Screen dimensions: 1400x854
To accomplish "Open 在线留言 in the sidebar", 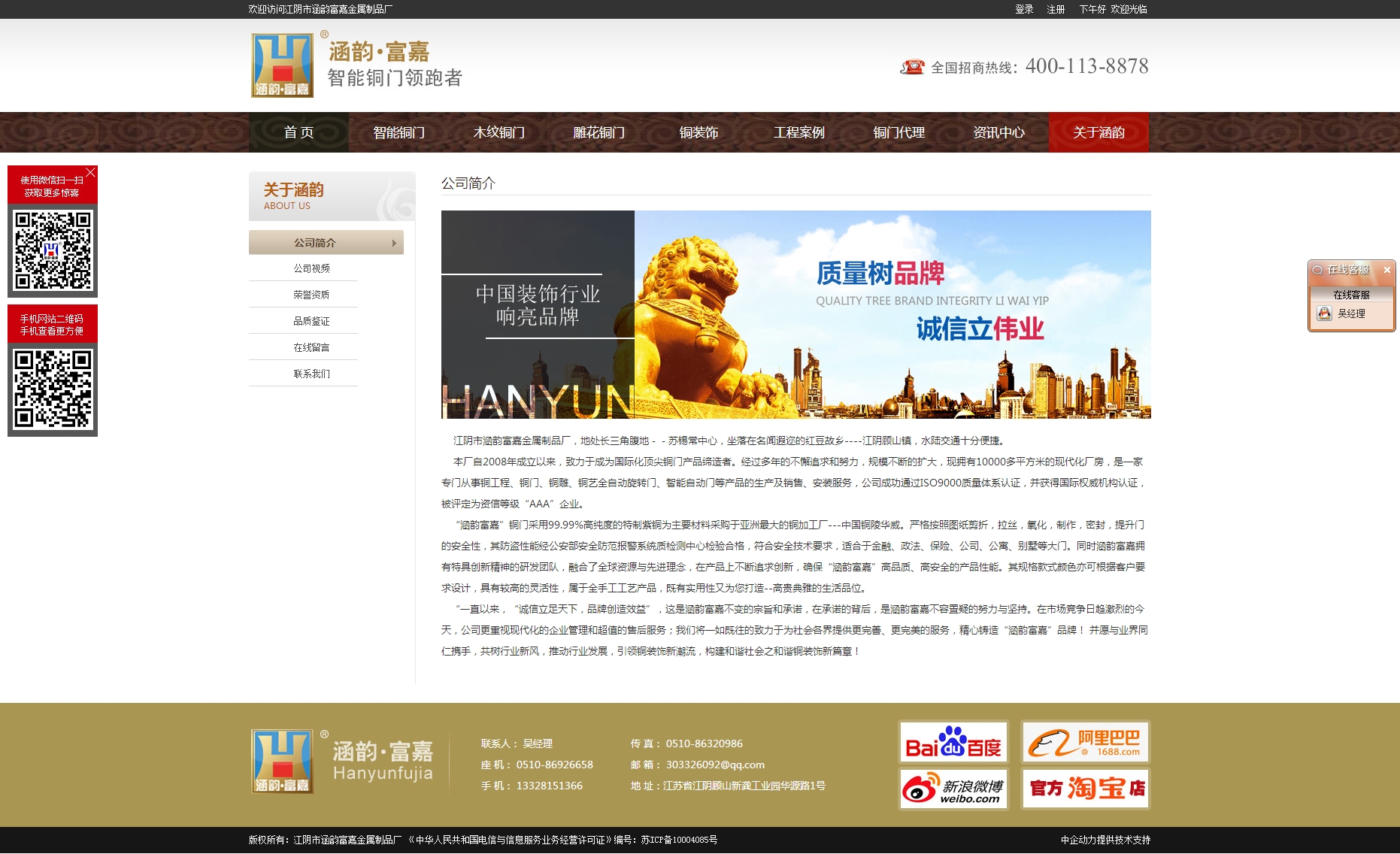I will pyautogui.click(x=311, y=347).
